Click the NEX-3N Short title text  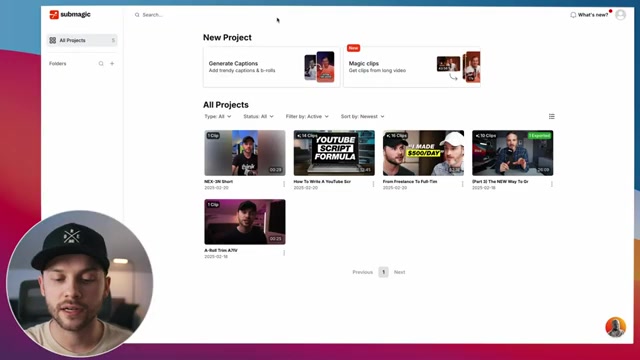click(x=218, y=181)
